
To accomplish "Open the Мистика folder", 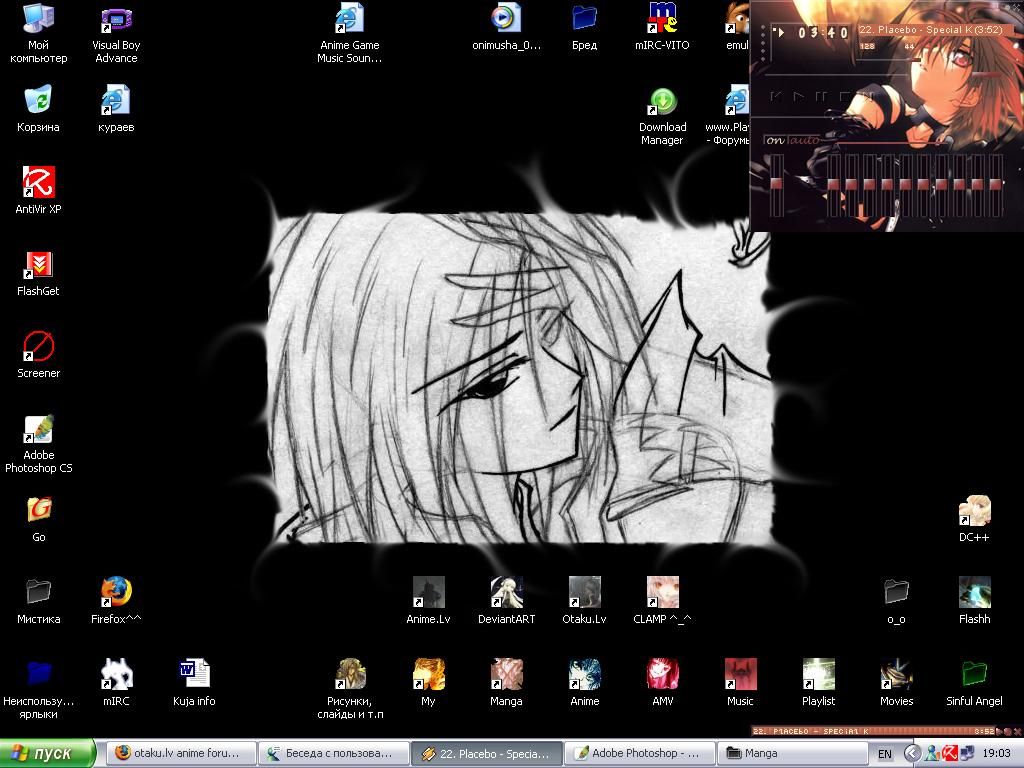I will click(39, 602).
